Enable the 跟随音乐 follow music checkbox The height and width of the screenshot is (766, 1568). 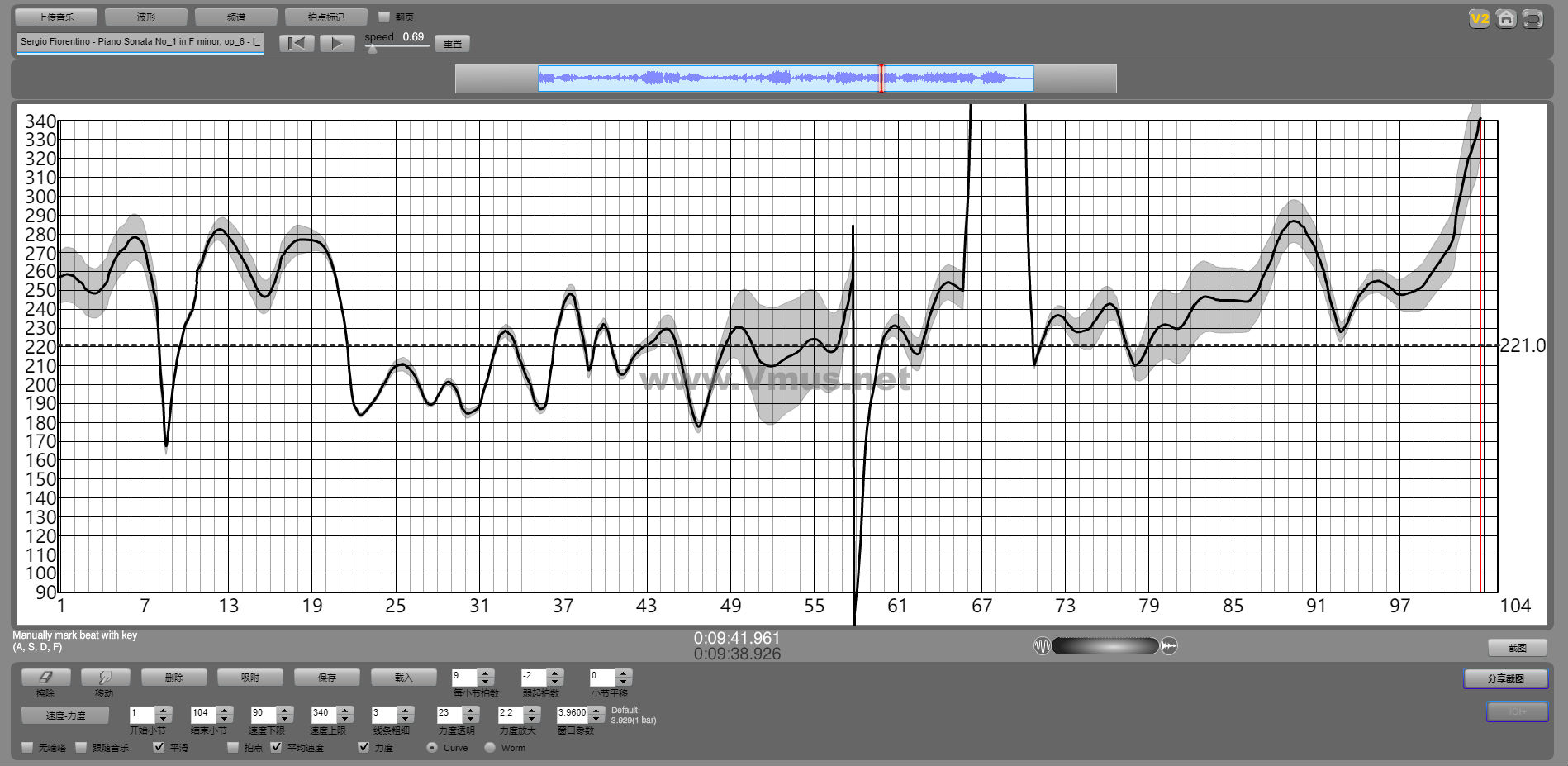tap(81, 747)
